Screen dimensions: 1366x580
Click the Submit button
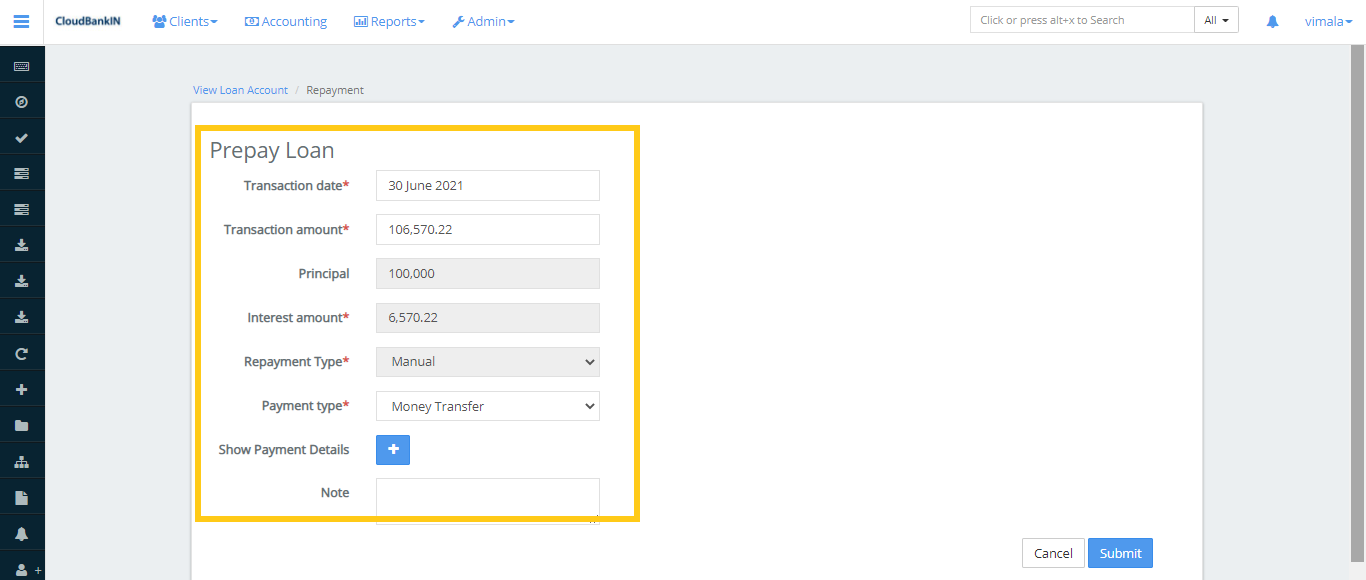(x=1120, y=552)
